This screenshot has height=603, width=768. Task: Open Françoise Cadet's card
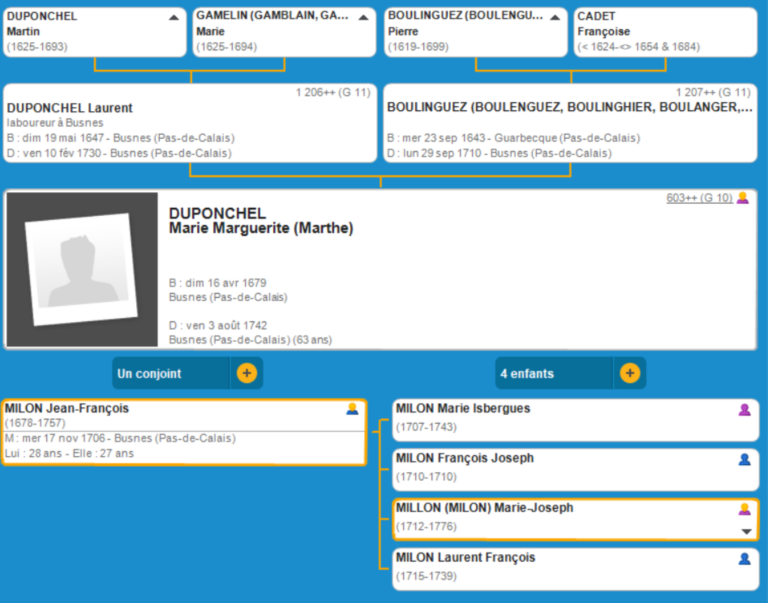click(665, 32)
